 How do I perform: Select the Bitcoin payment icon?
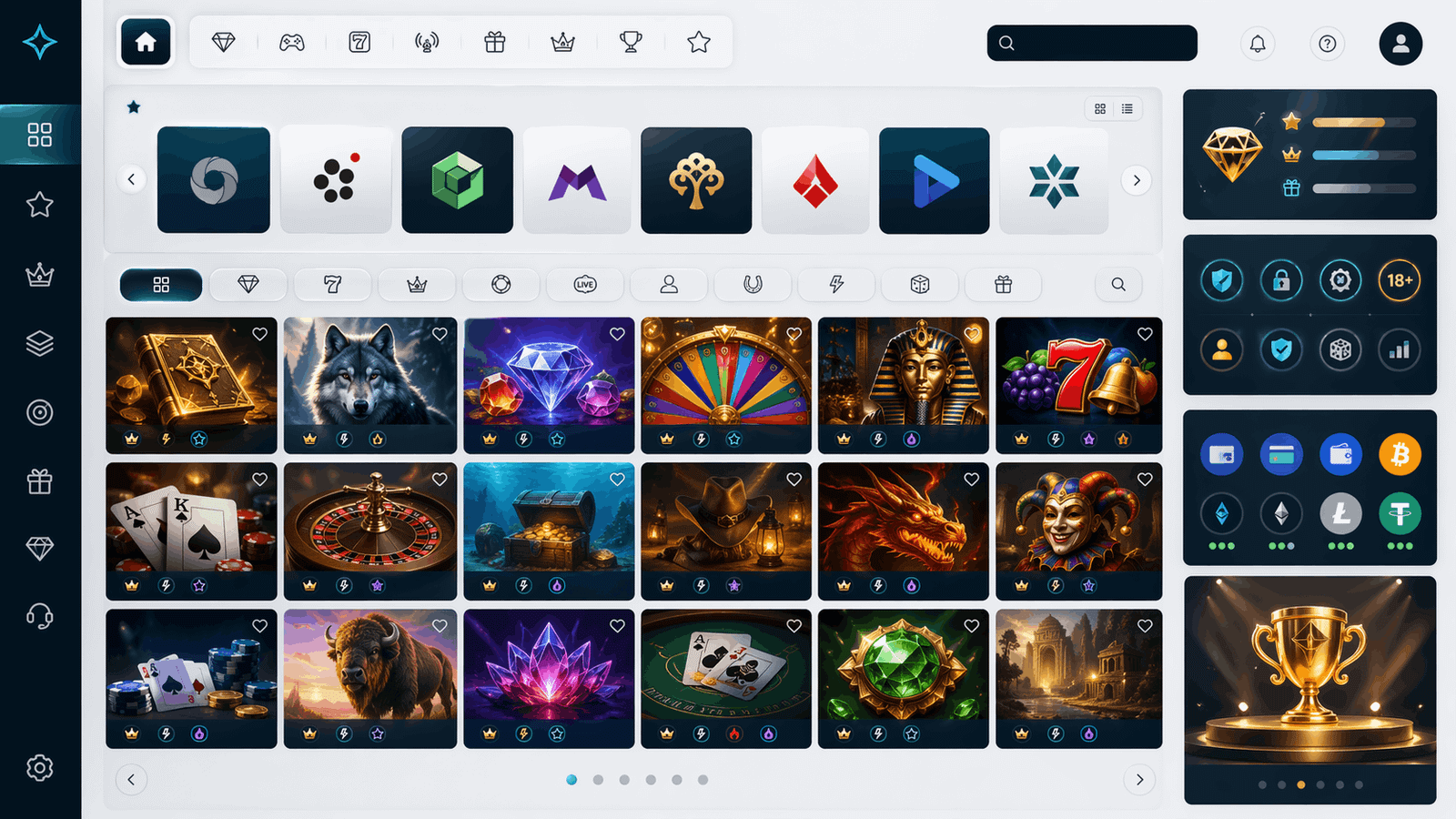point(1400,454)
